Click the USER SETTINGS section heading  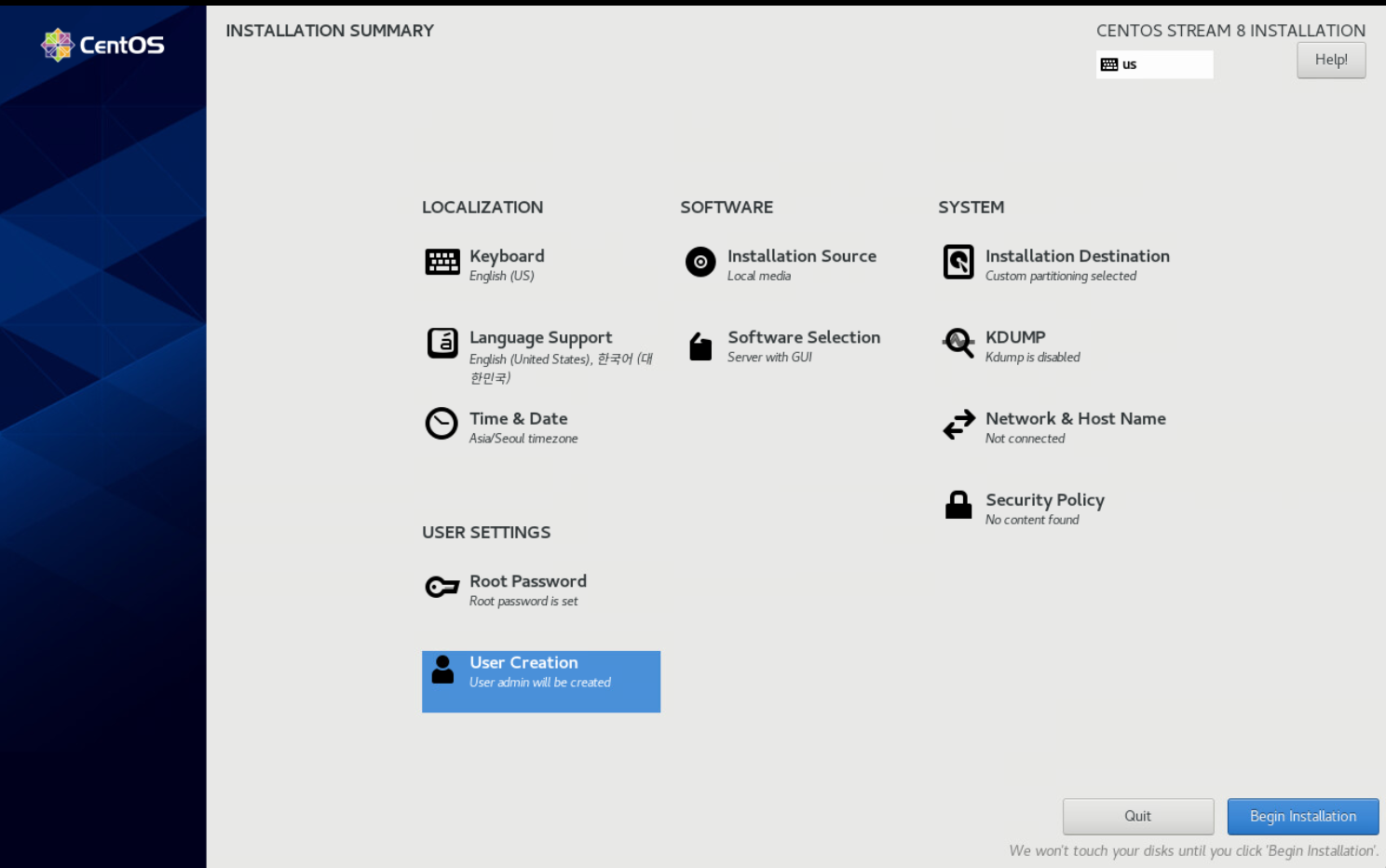tap(486, 532)
